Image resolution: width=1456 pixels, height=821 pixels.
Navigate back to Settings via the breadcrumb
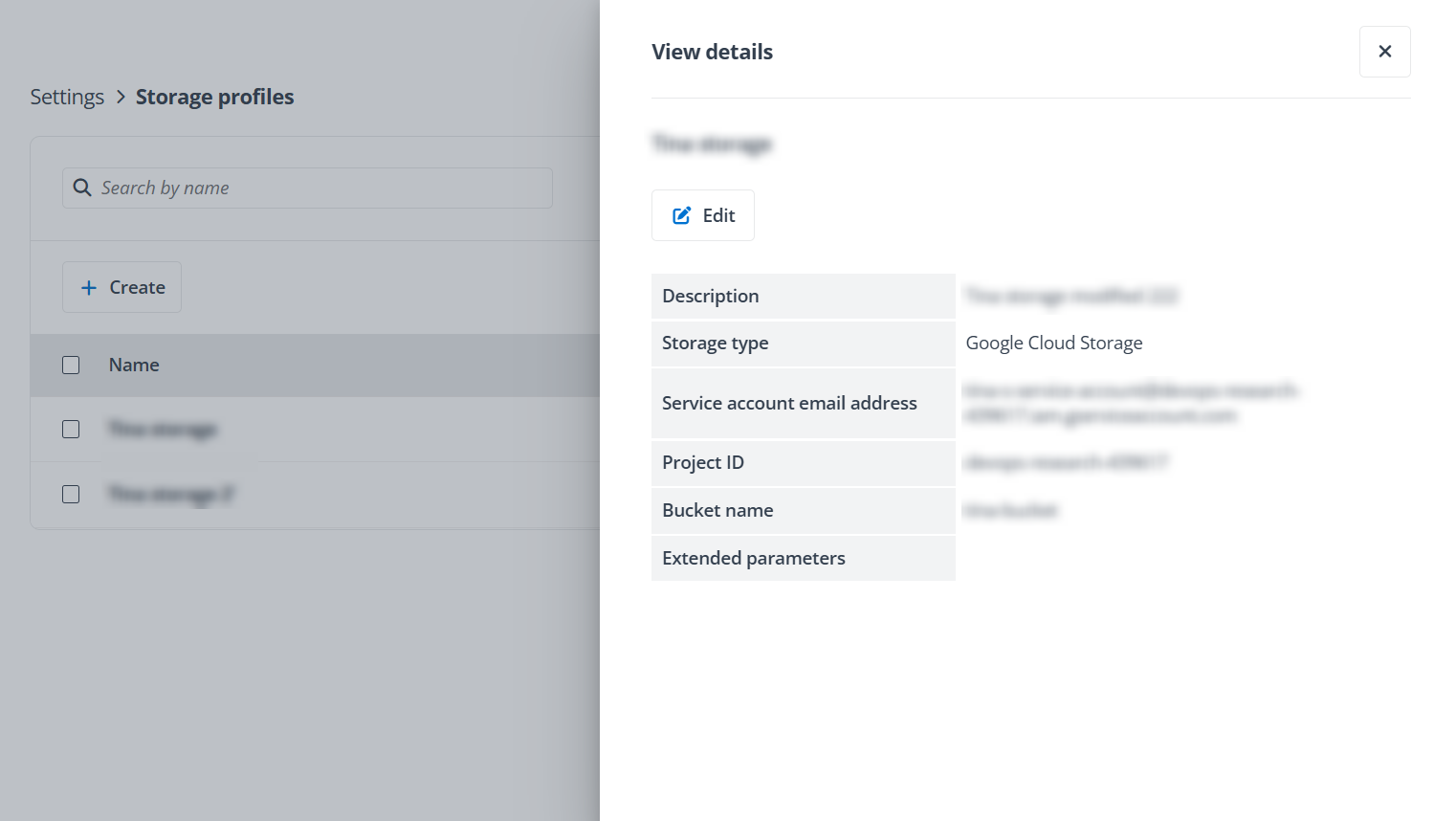66,97
